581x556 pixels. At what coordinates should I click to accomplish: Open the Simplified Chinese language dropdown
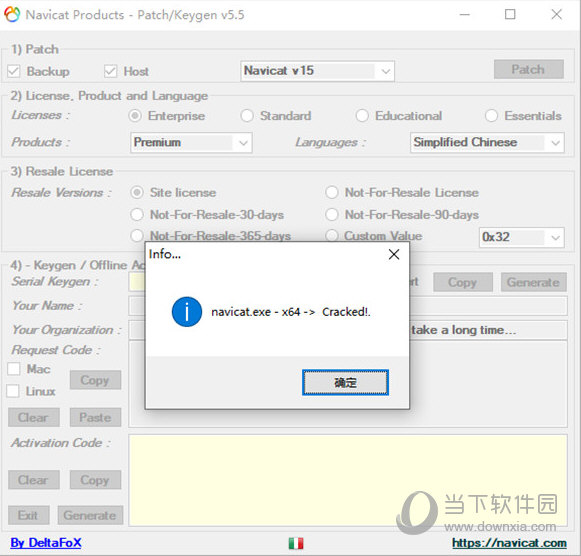click(x=487, y=143)
